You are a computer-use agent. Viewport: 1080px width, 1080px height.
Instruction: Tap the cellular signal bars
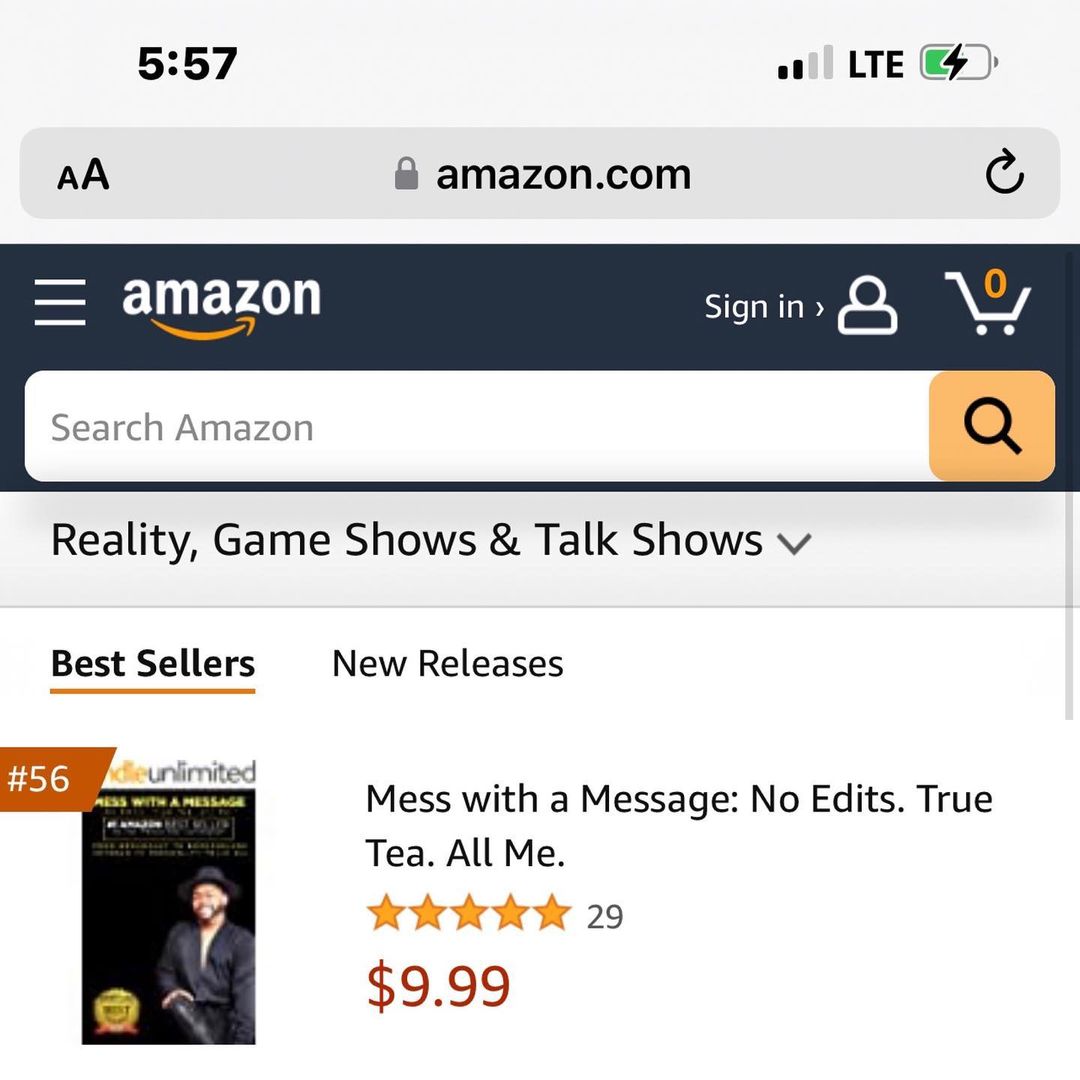click(805, 63)
